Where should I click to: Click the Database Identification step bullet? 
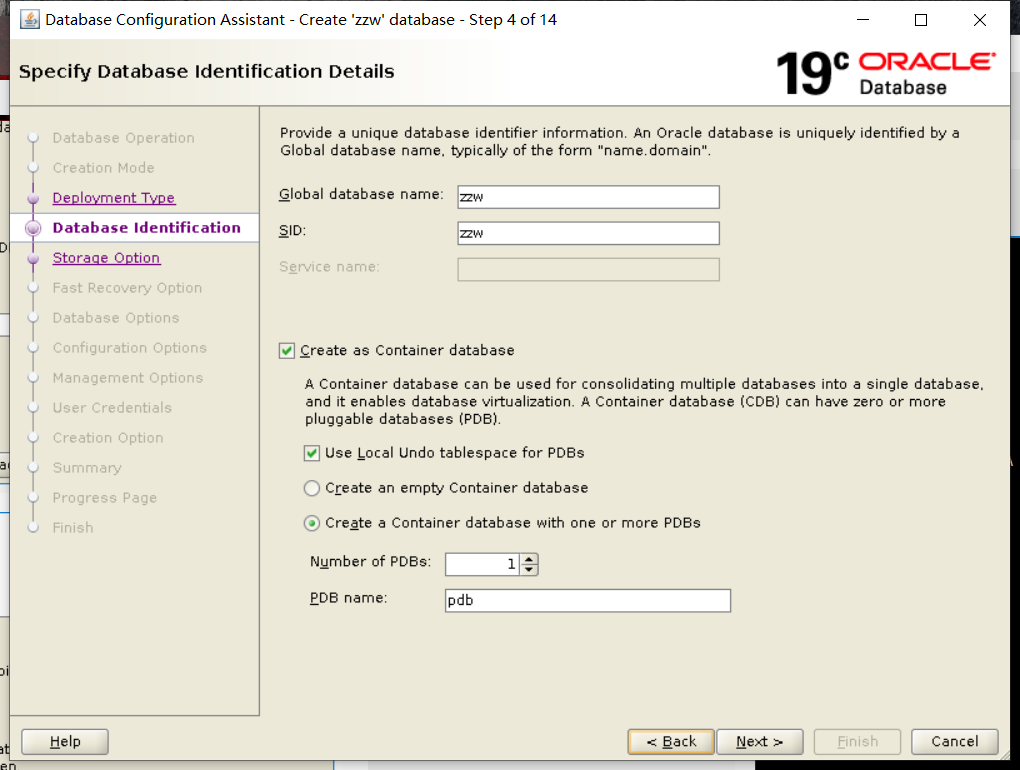(x=33, y=228)
